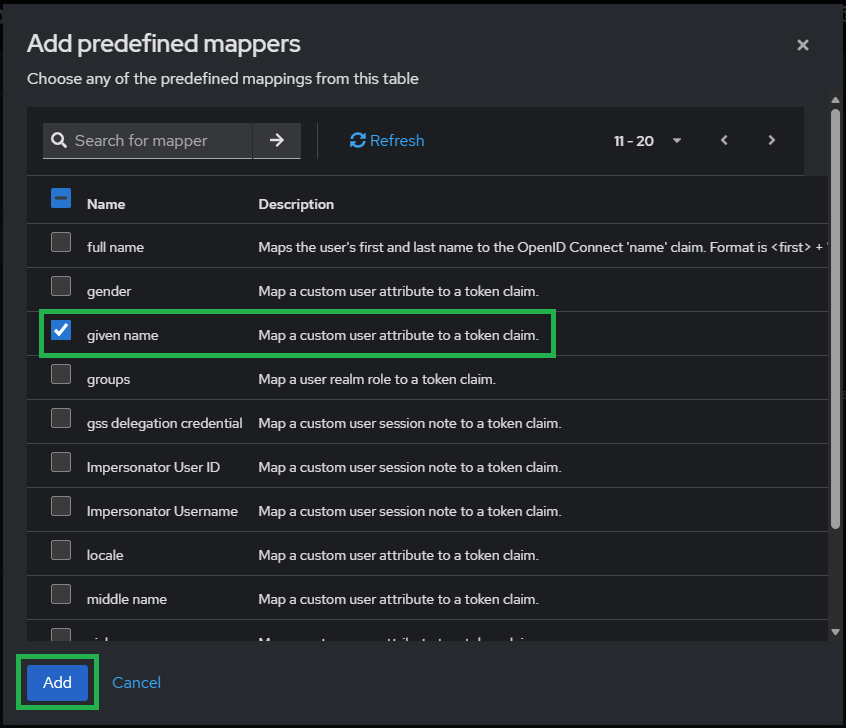Check the Impersonator Username mapper

(61, 506)
